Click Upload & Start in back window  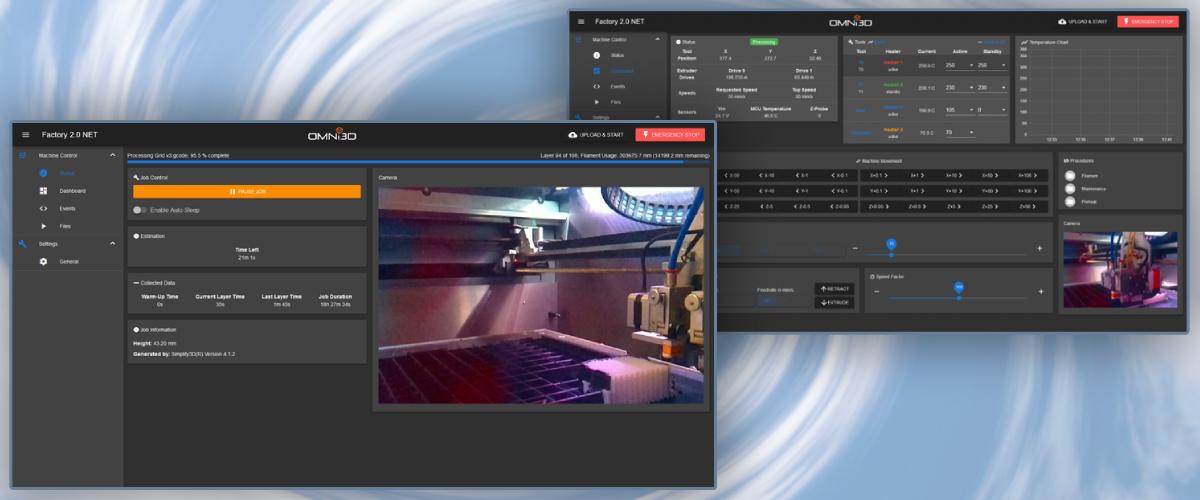click(1084, 21)
